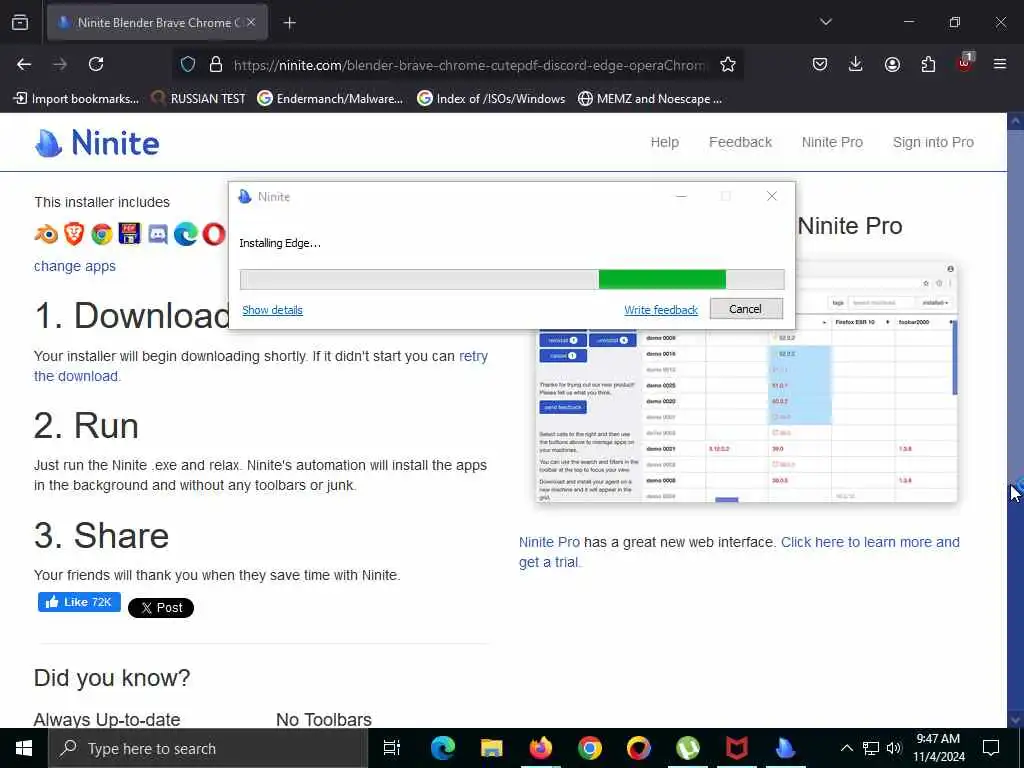The image size is (1024, 768).
Task: Open the extensions puzzle piece icon
Action: point(928,64)
